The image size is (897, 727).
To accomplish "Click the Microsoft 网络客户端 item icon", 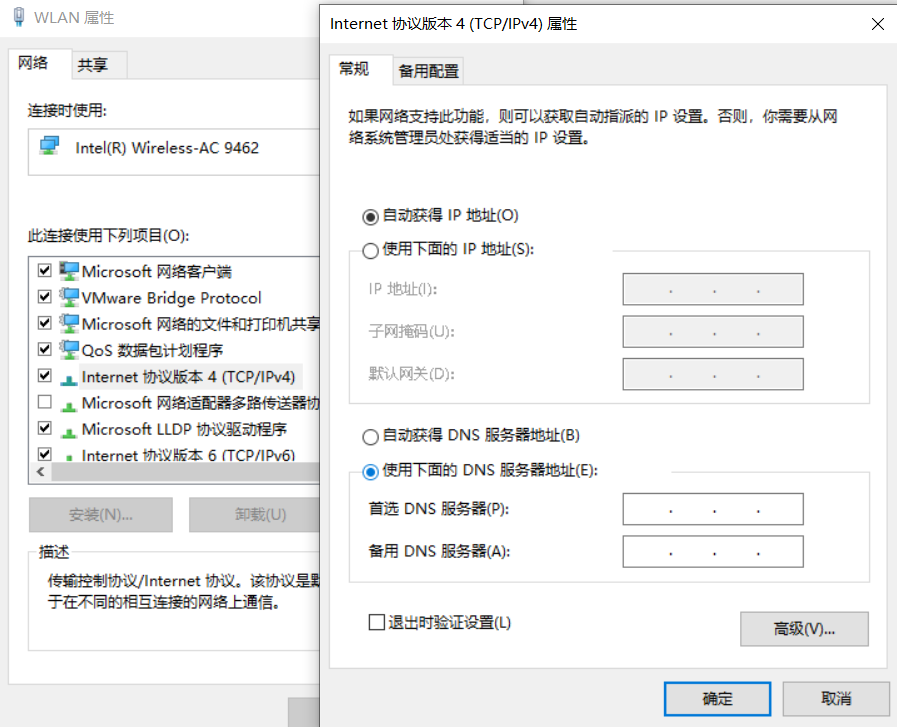I will coord(67,270).
